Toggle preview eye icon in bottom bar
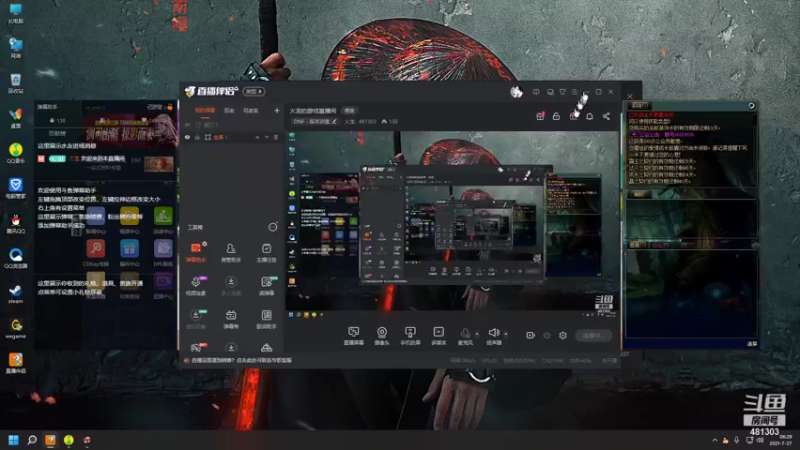 point(547,335)
